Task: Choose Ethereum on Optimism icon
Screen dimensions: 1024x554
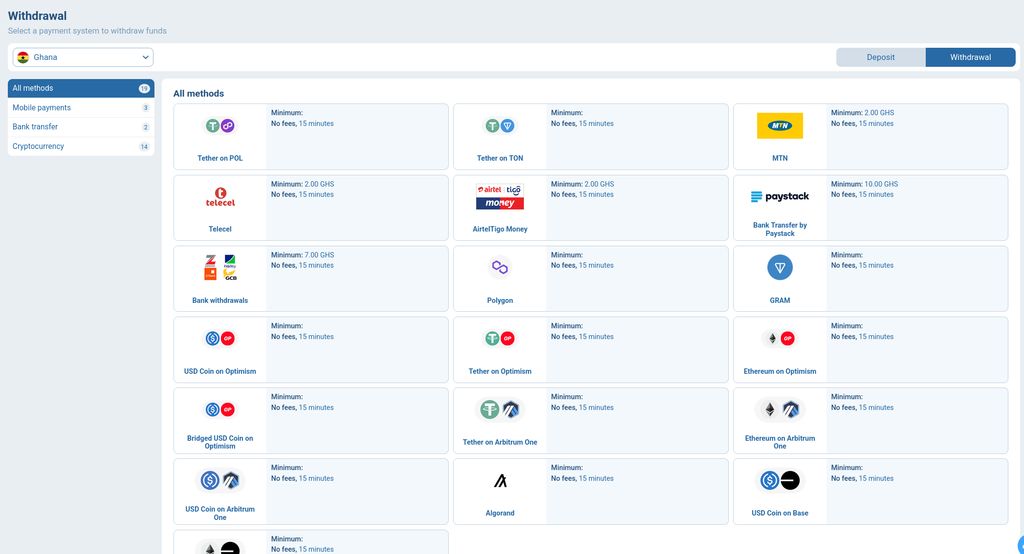Action: click(779, 338)
